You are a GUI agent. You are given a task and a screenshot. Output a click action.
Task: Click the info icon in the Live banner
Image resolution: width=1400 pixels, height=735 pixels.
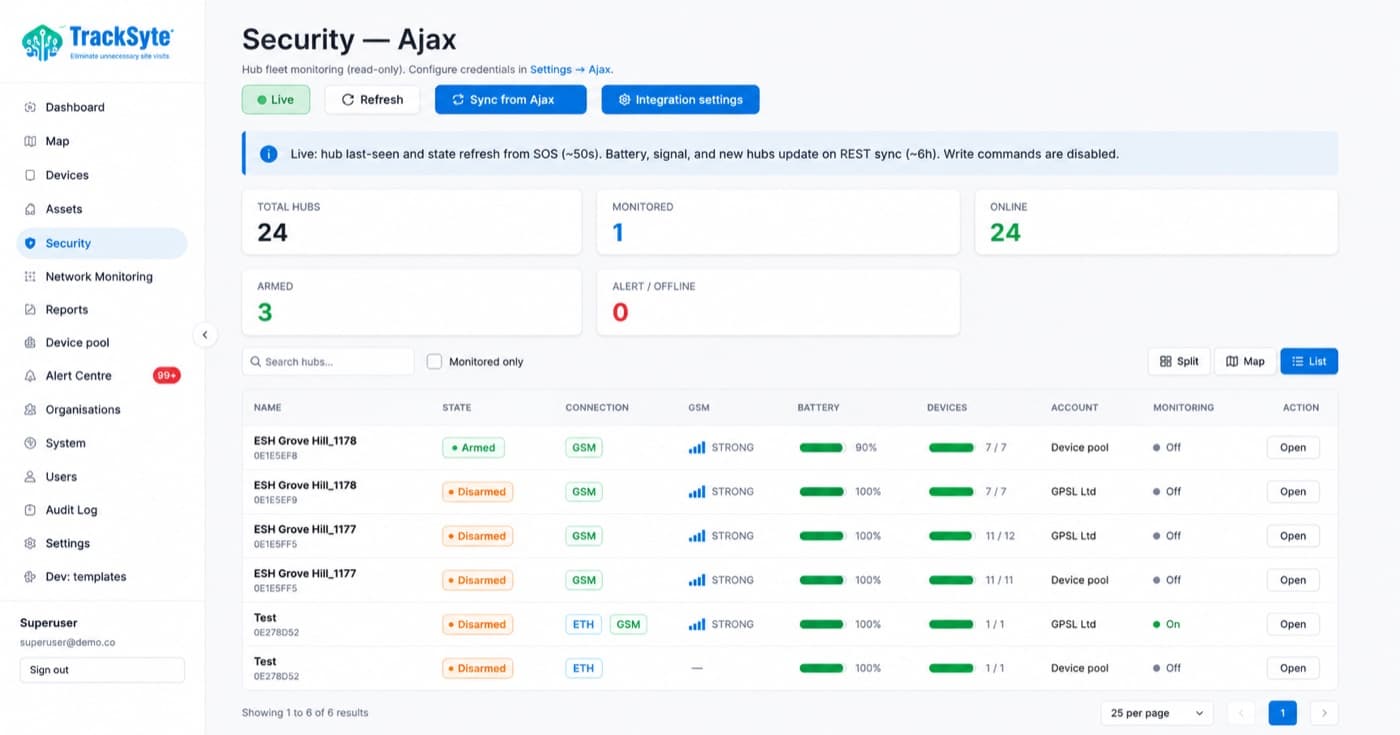pyautogui.click(x=268, y=154)
